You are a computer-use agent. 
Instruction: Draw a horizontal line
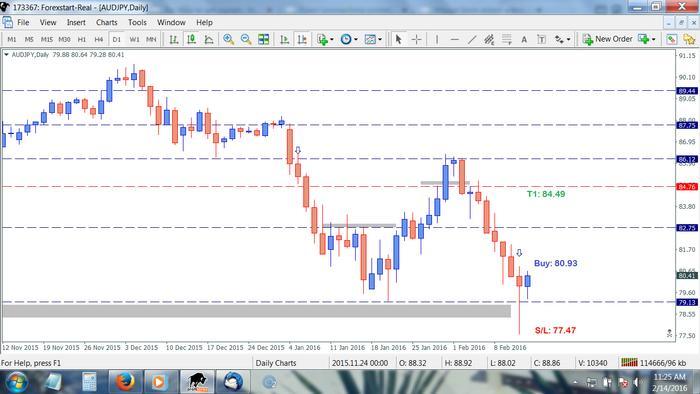454,39
